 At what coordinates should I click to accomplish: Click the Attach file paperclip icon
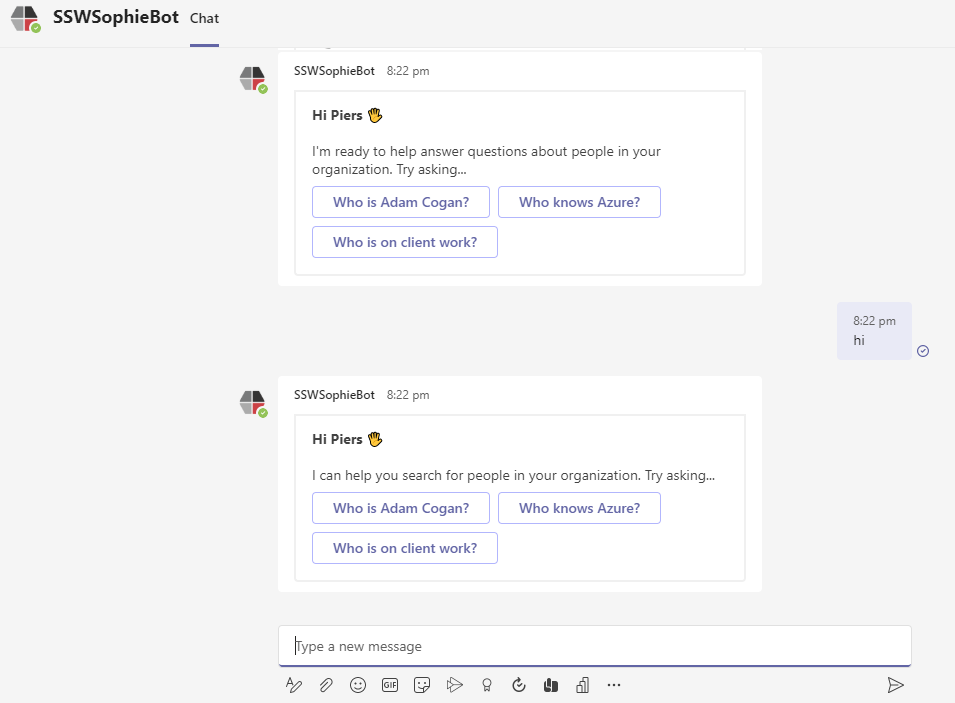coord(326,685)
